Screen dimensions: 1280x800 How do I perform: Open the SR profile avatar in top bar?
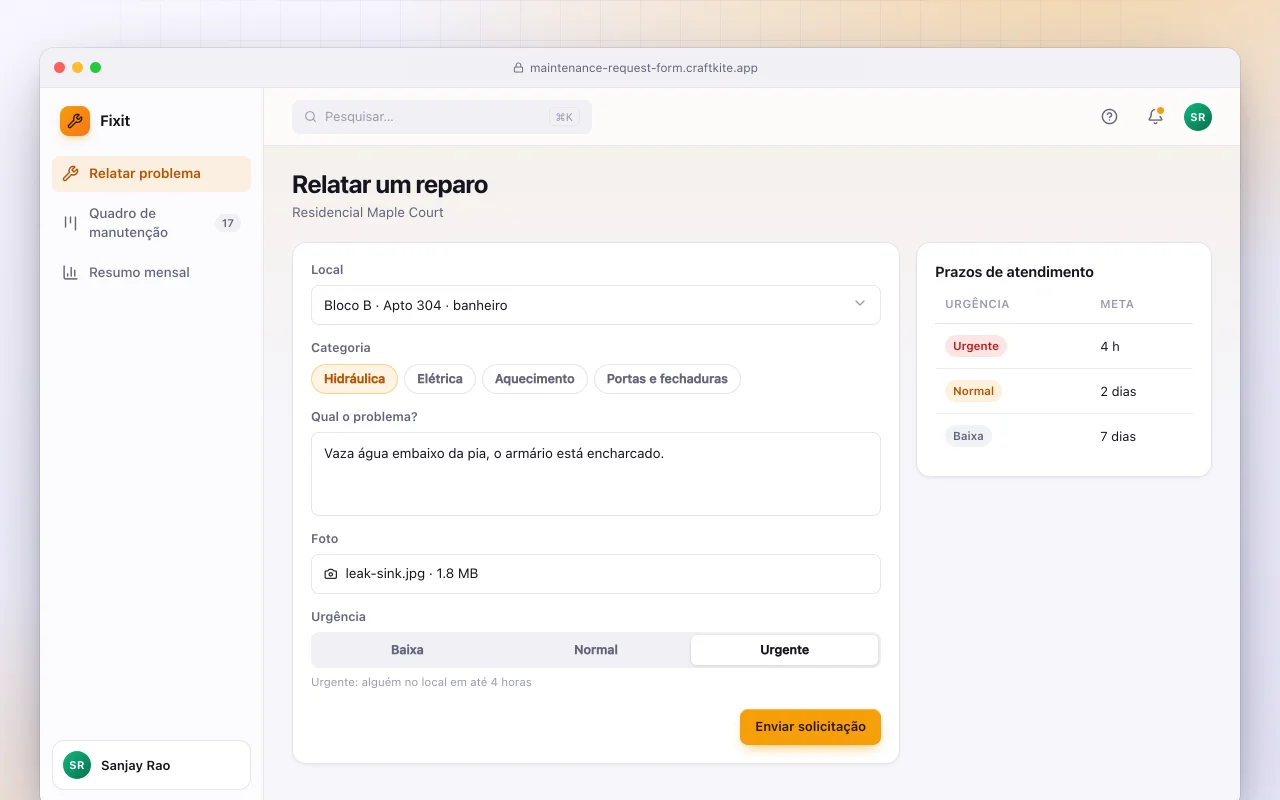click(x=1198, y=117)
